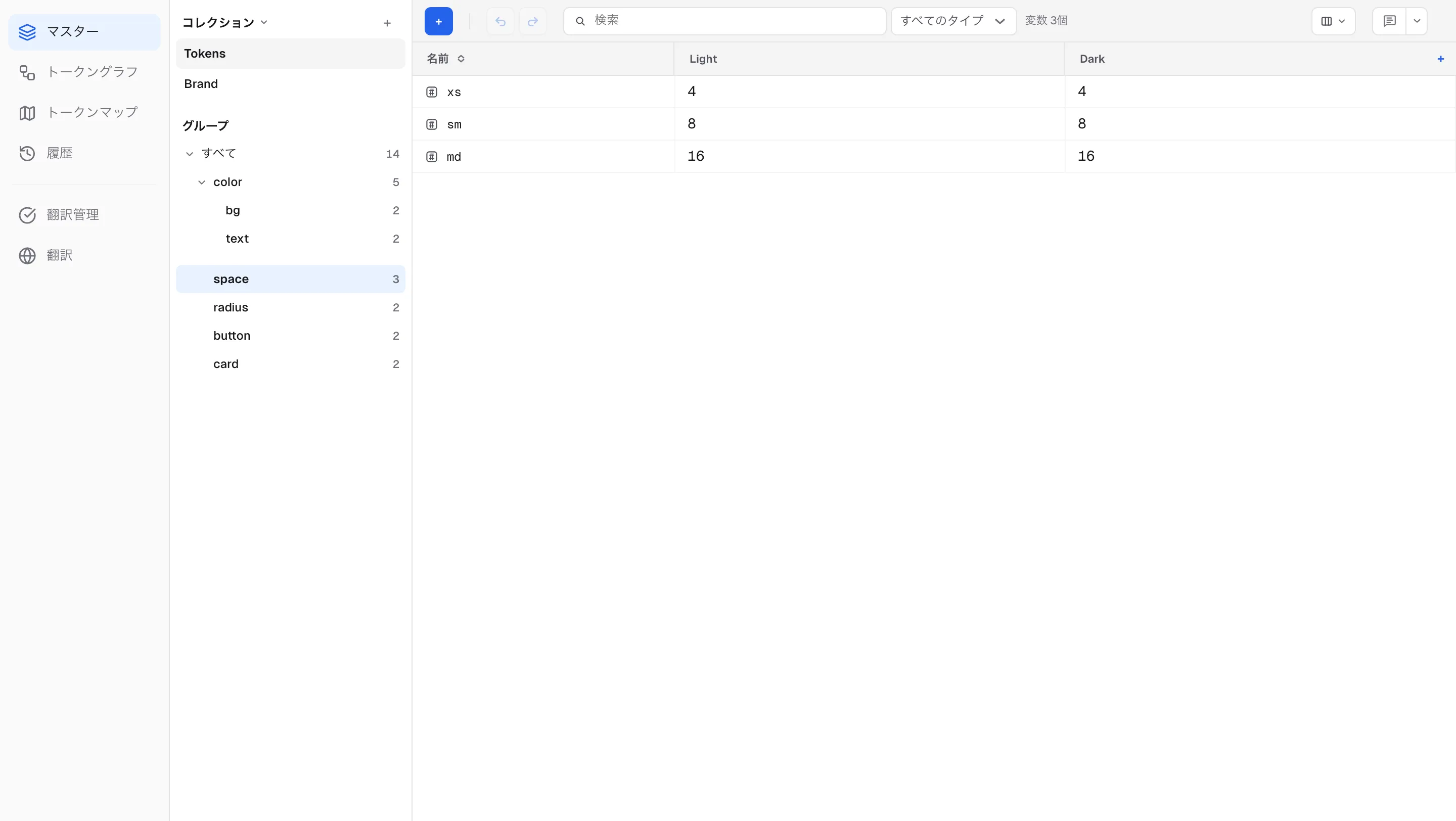
Task: Open トークンマップ in the sidebar
Action: (x=84, y=112)
